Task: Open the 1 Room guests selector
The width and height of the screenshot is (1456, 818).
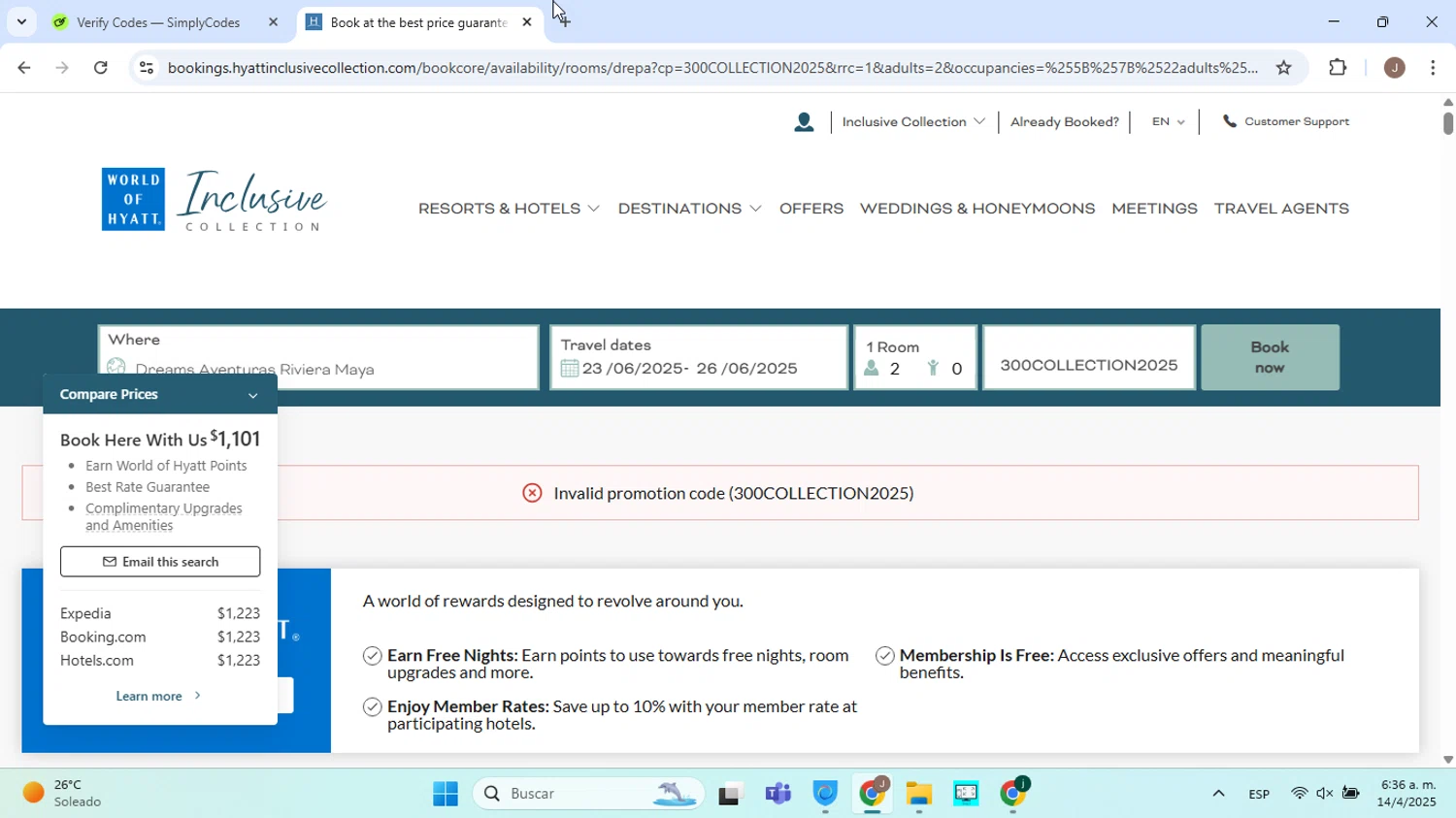Action: (x=915, y=358)
